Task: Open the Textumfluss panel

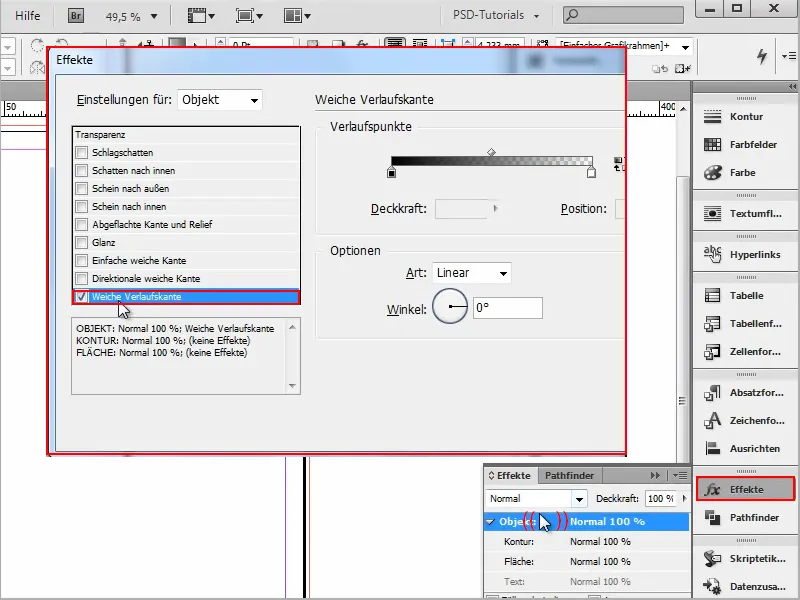Action: (x=745, y=214)
